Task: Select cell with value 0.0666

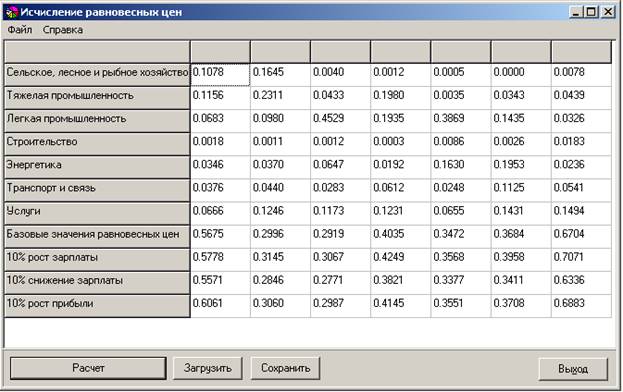Action: coord(221,213)
